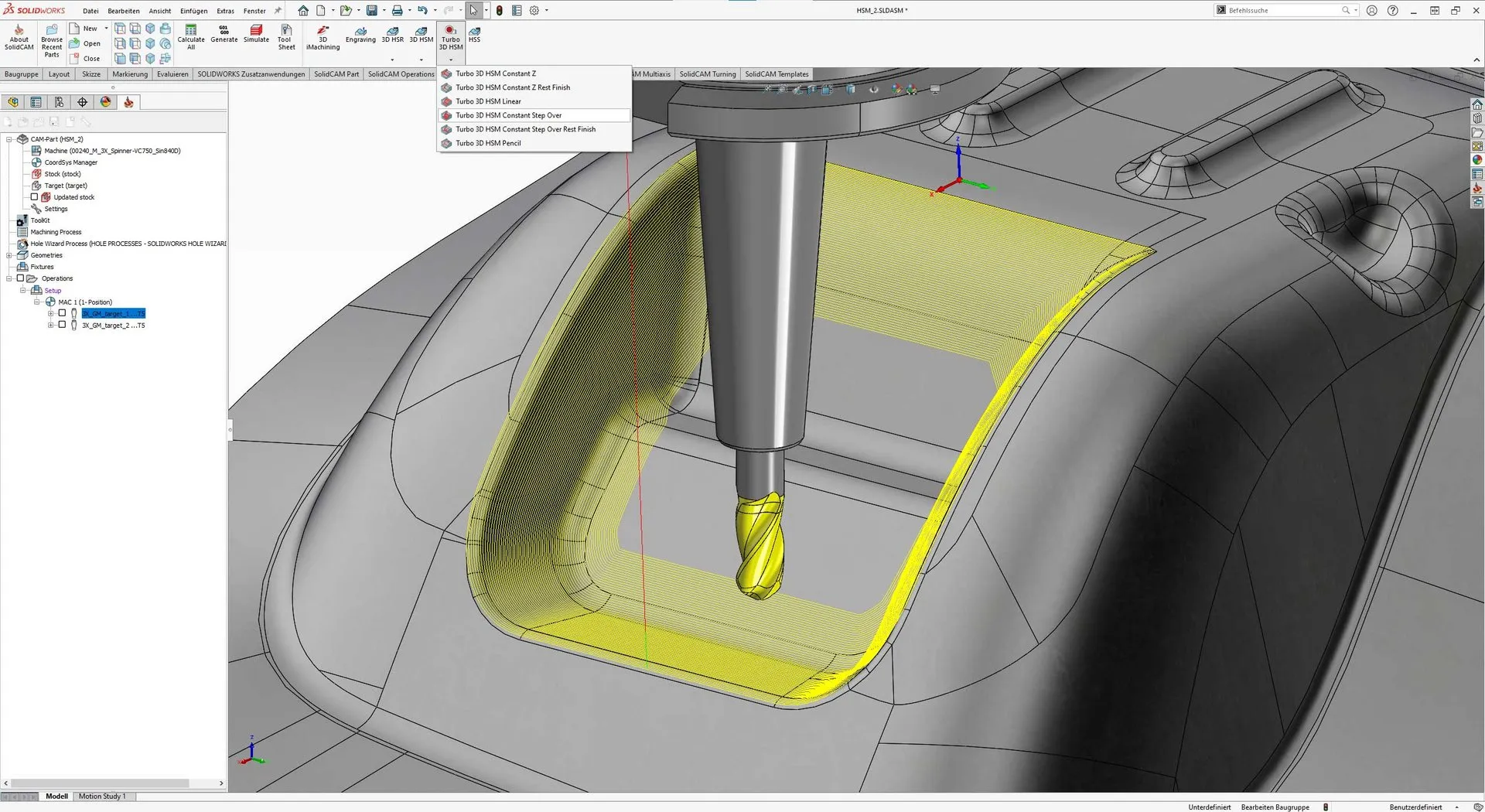Choose Turbo 3D HSM Pencil from the menu
This screenshot has height=812, width=1485.
(488, 143)
